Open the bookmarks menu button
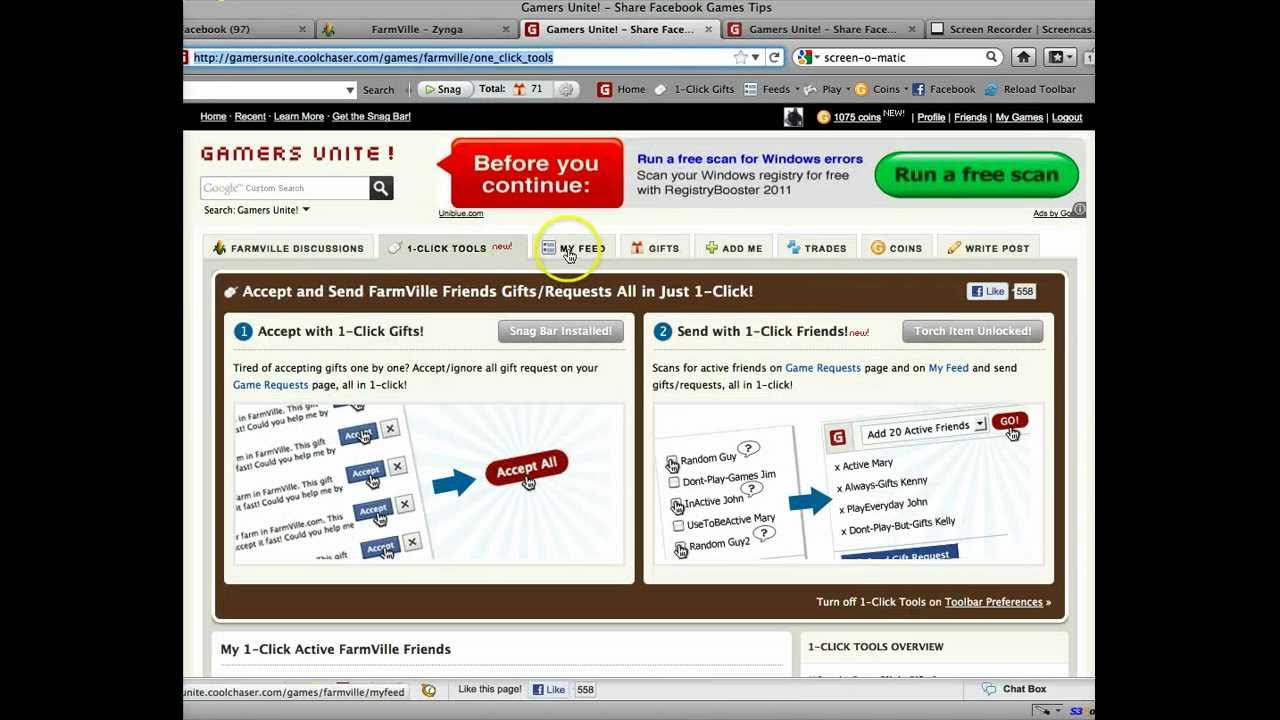Image resolution: width=1280 pixels, height=720 pixels. [x=1059, y=58]
